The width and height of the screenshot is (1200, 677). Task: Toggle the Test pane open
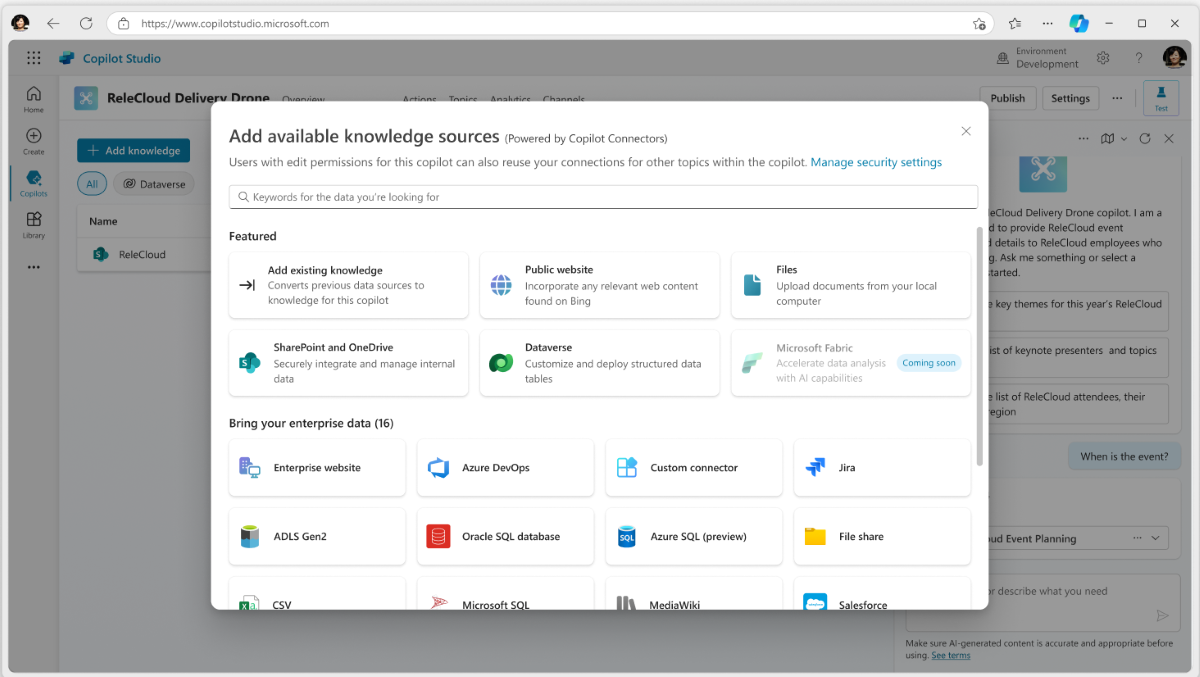point(1160,97)
